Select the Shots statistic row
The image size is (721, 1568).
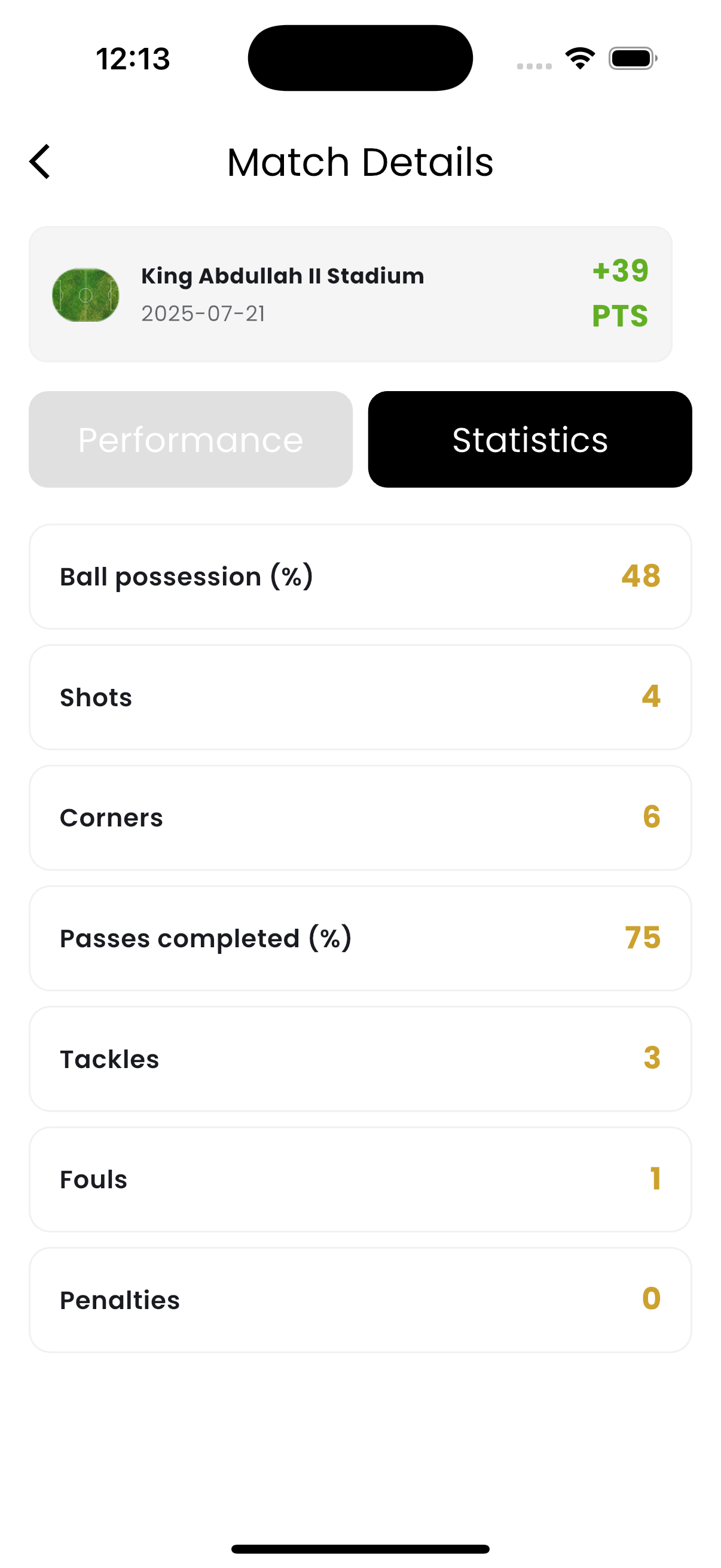coord(360,697)
